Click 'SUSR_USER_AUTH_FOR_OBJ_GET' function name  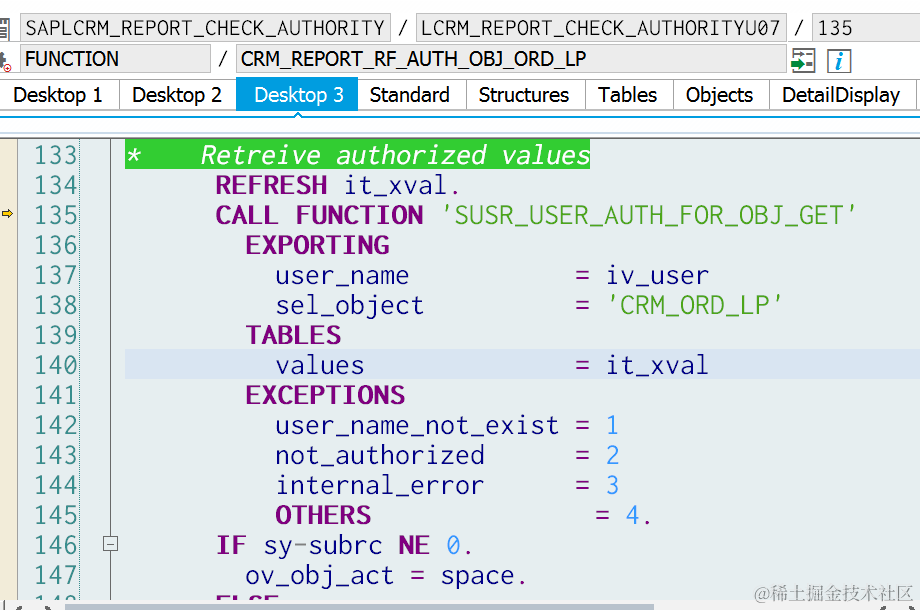(648, 215)
